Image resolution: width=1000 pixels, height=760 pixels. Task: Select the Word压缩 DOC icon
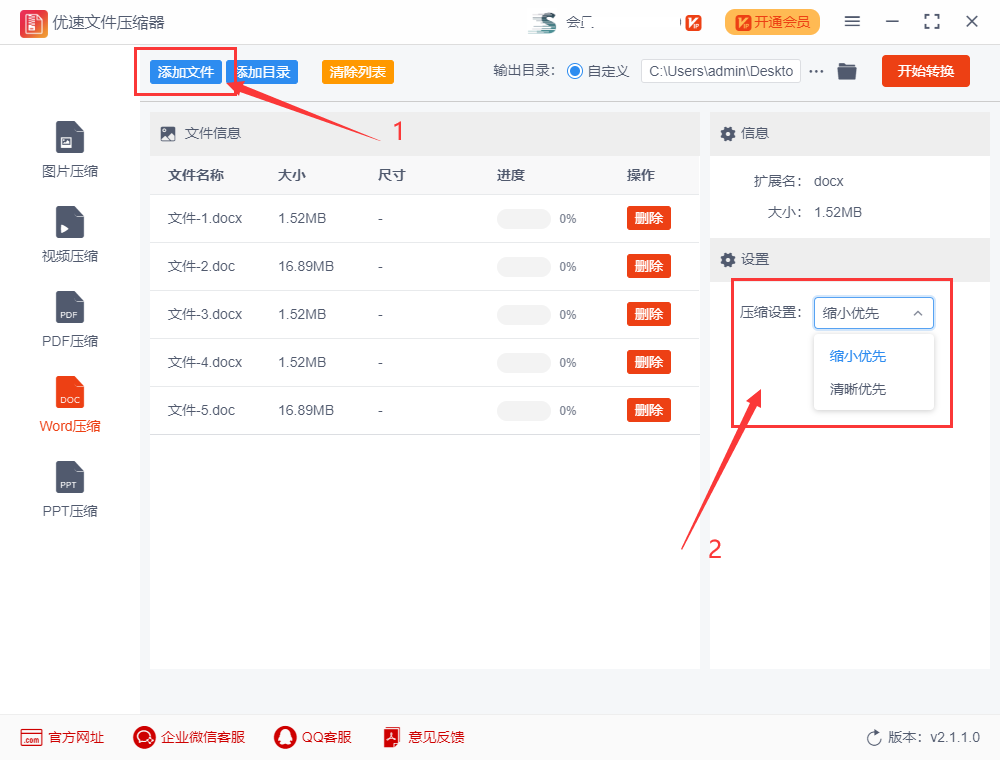[70, 391]
